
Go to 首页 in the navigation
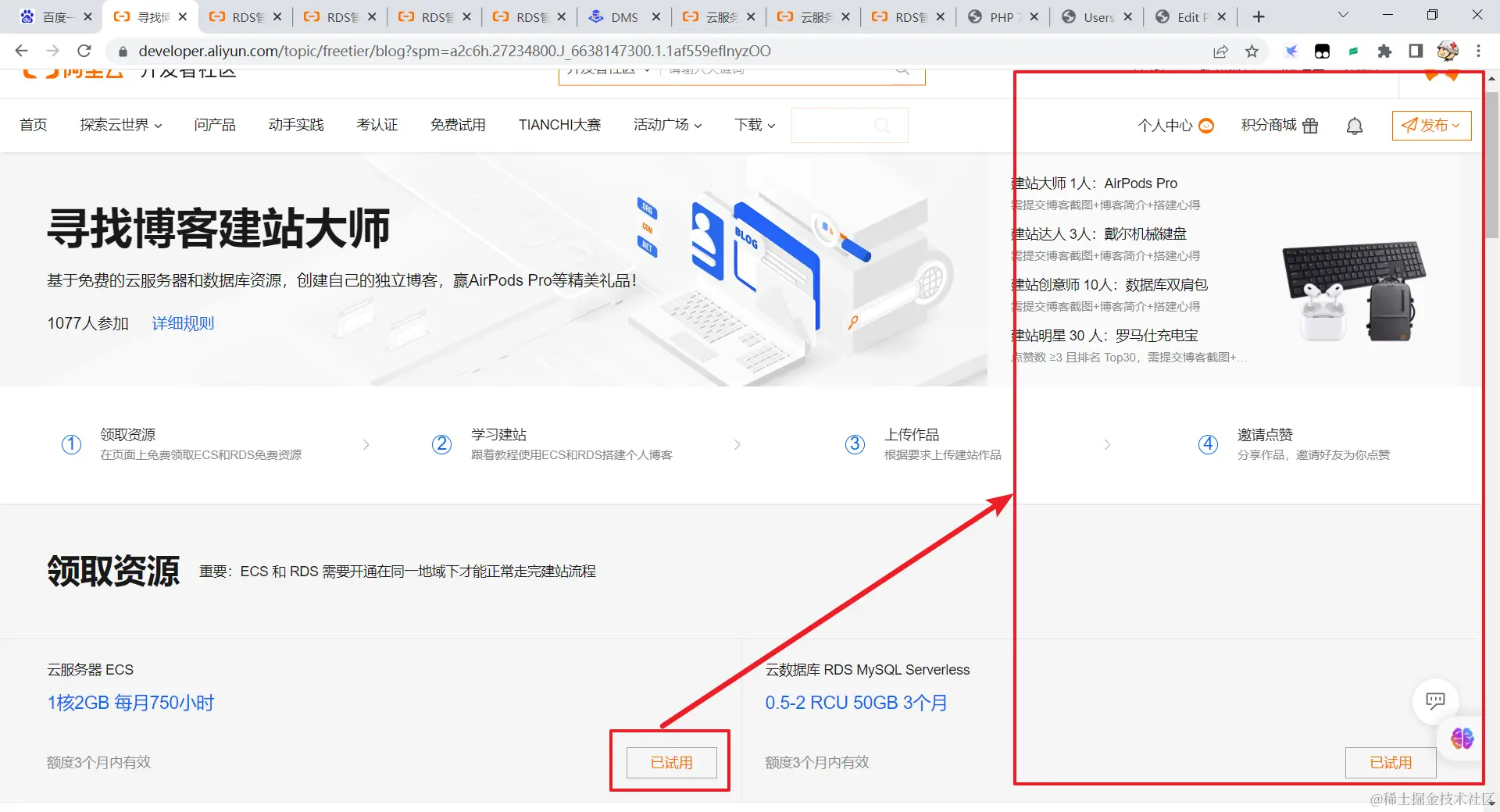pyautogui.click(x=34, y=125)
